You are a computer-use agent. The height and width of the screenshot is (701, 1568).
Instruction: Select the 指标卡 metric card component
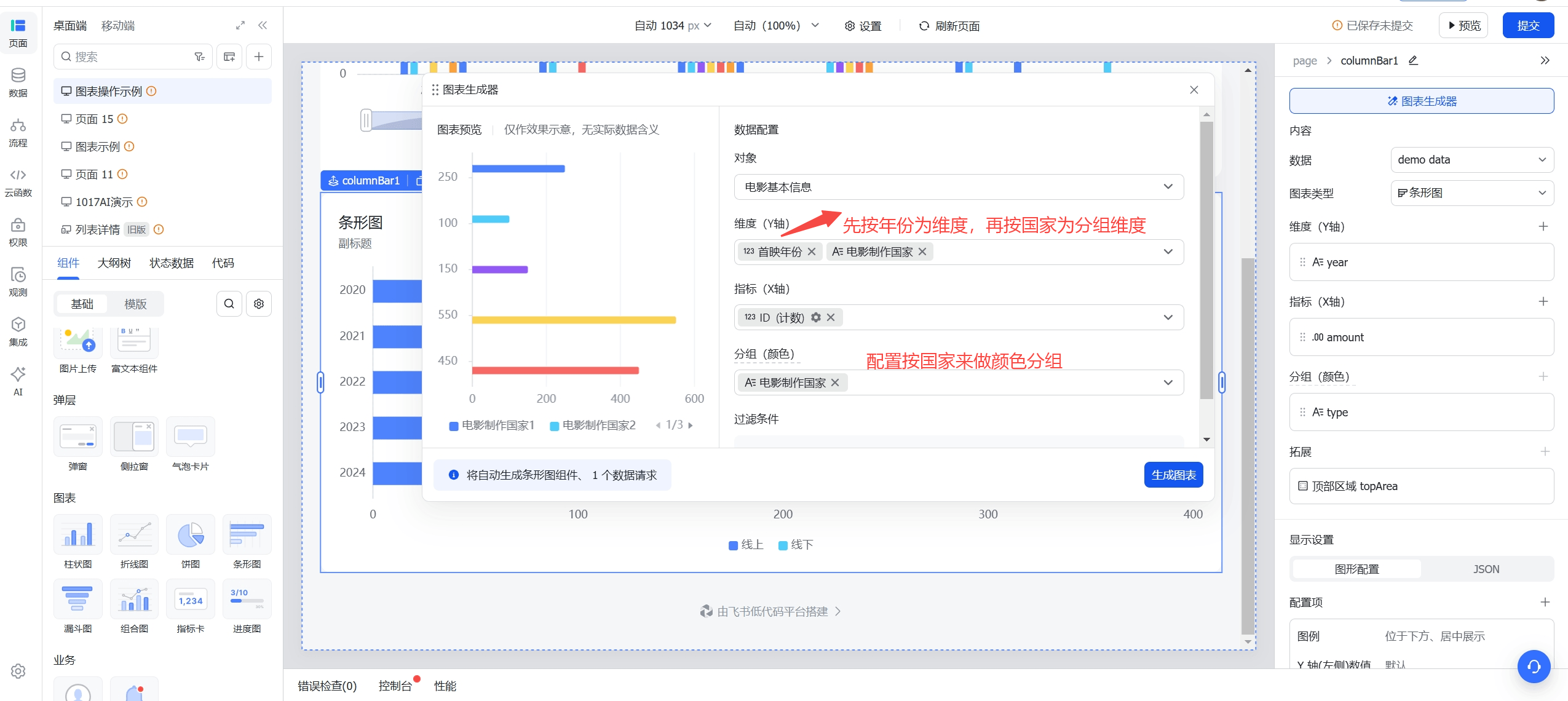point(191,607)
